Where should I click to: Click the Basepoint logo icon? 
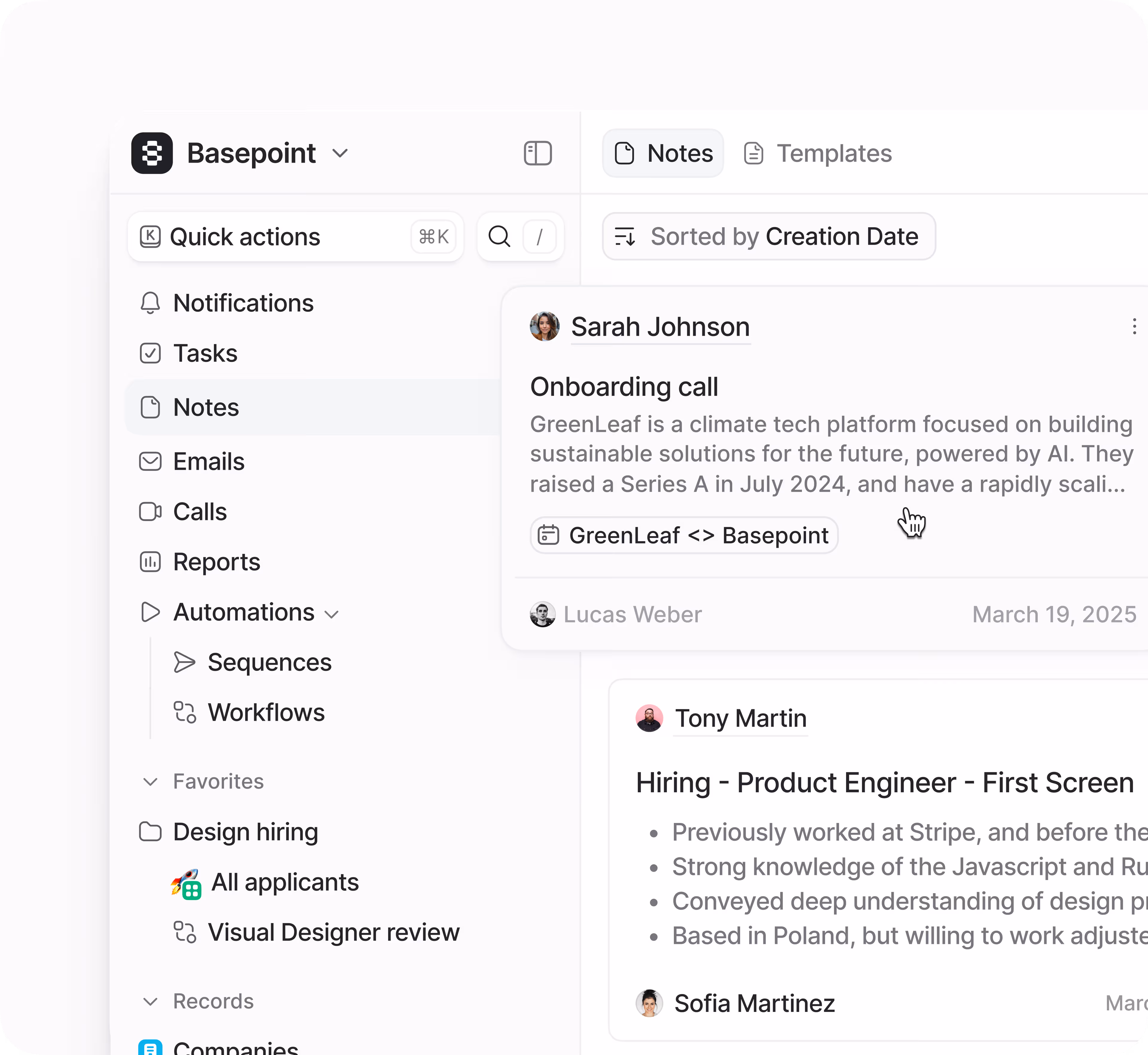tap(152, 153)
